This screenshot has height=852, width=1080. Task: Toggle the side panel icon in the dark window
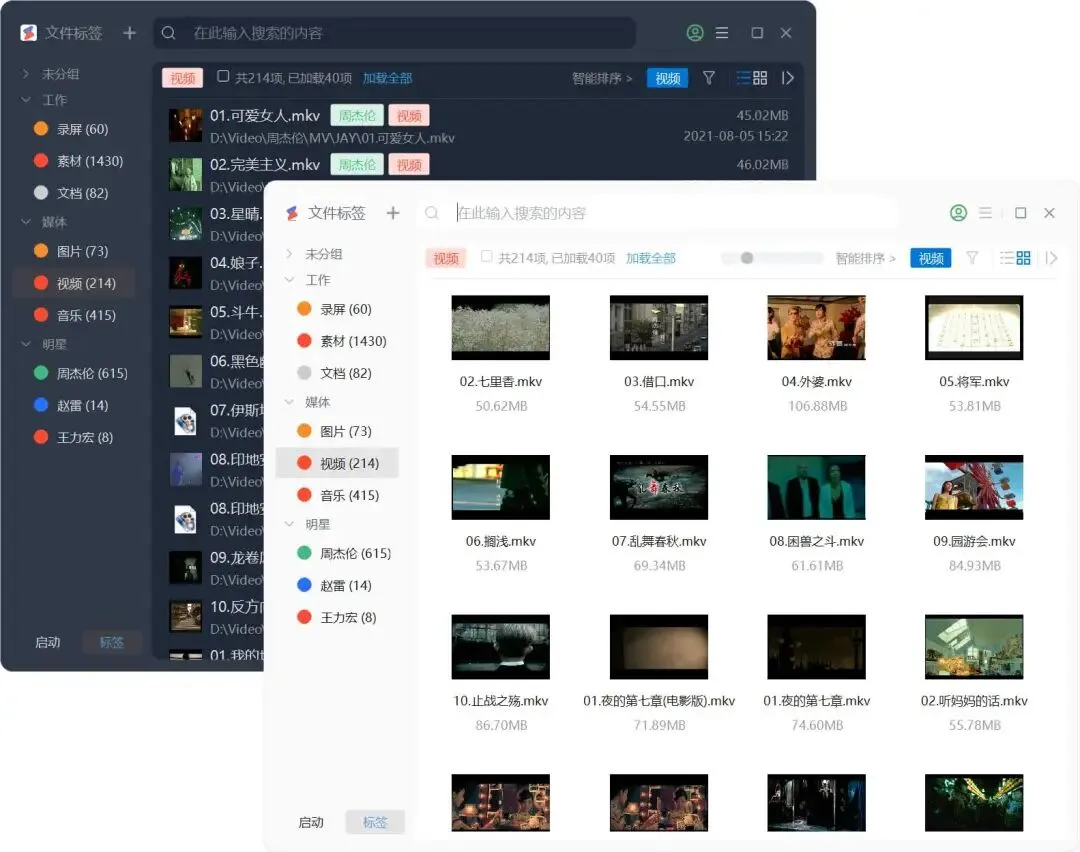click(x=787, y=78)
